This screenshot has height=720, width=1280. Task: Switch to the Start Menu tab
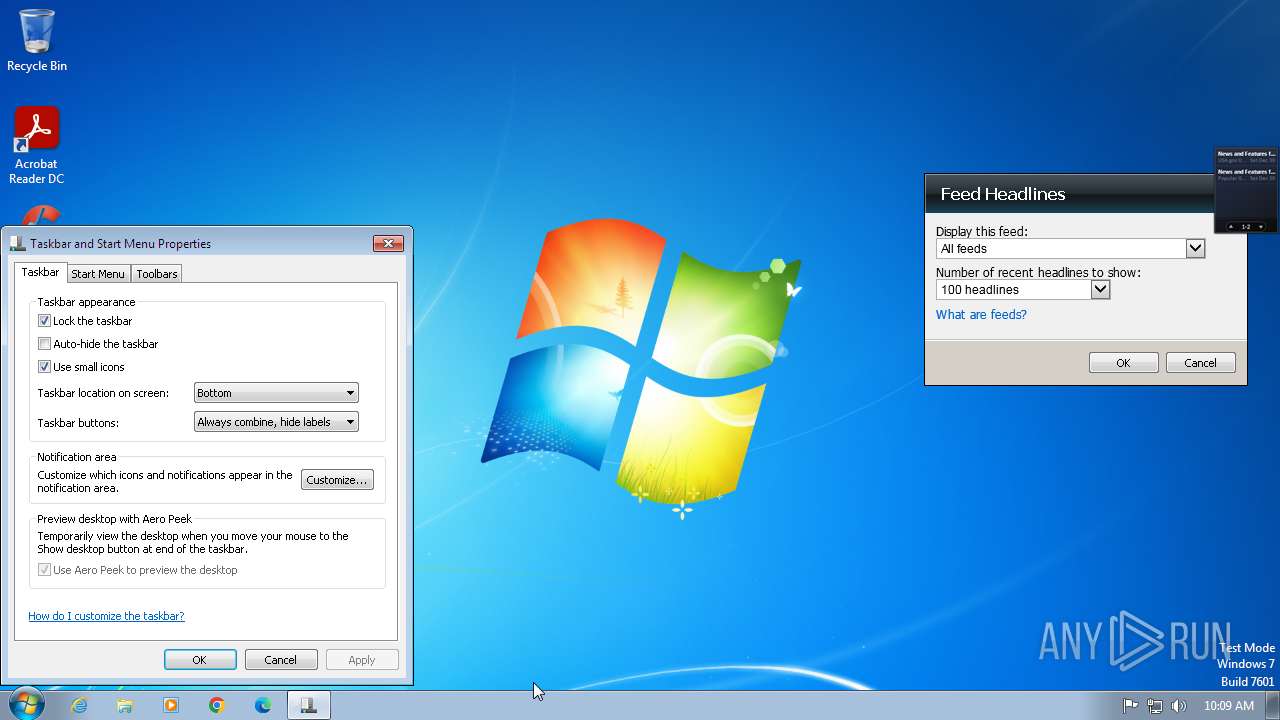point(98,274)
